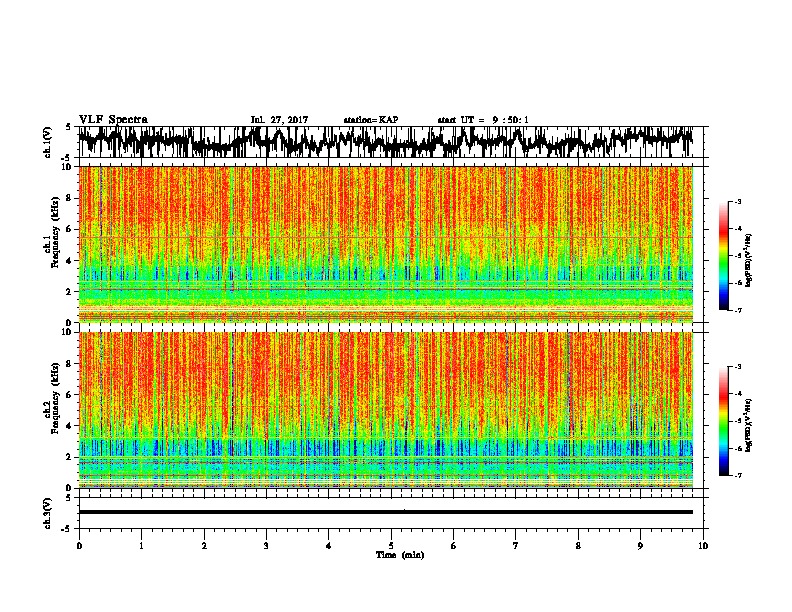The height and width of the screenshot is (612, 792).
Task: Click the time axis tick label '10'
Action: 703,546
